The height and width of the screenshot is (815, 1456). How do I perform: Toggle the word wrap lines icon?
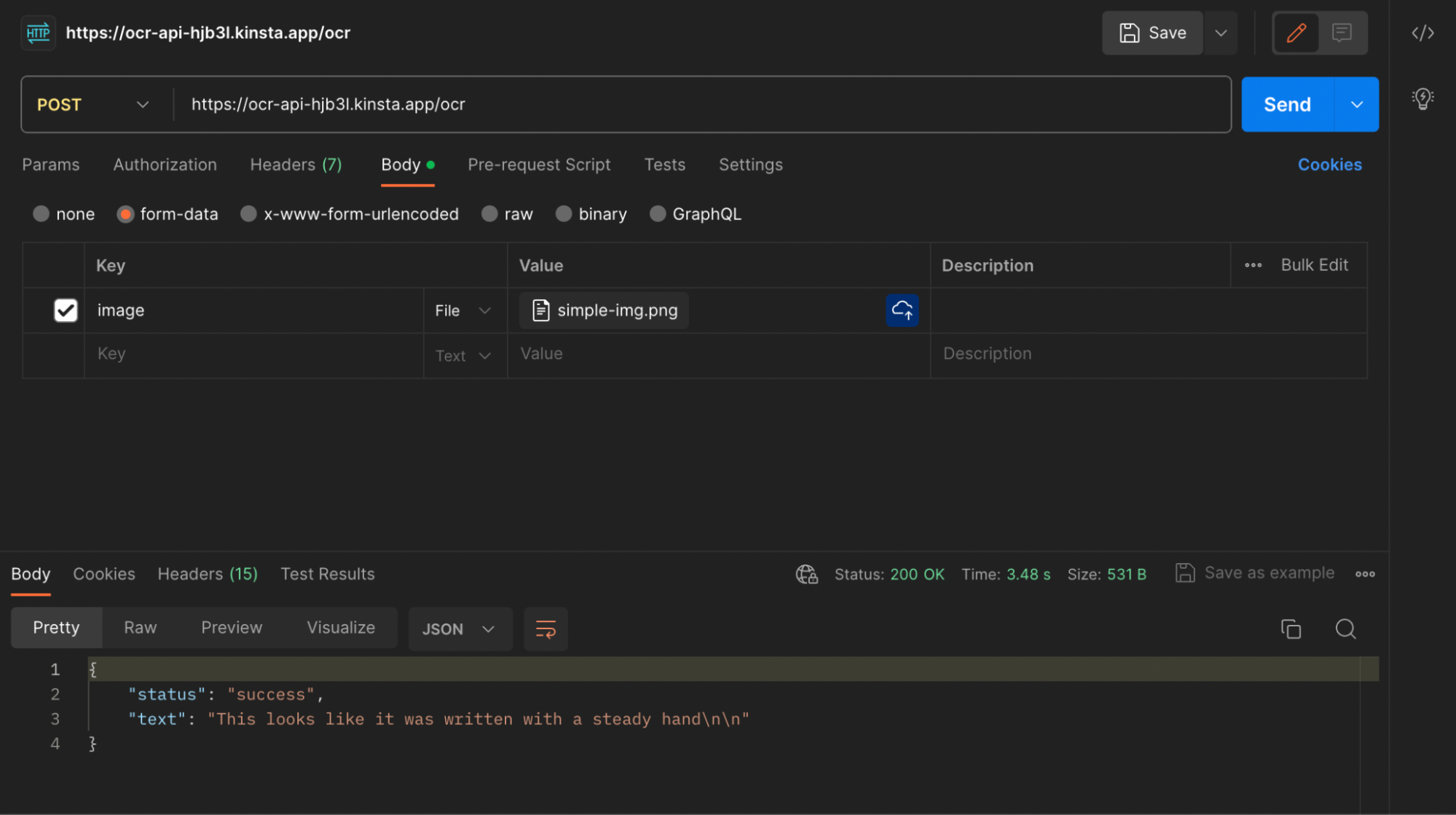coord(546,629)
